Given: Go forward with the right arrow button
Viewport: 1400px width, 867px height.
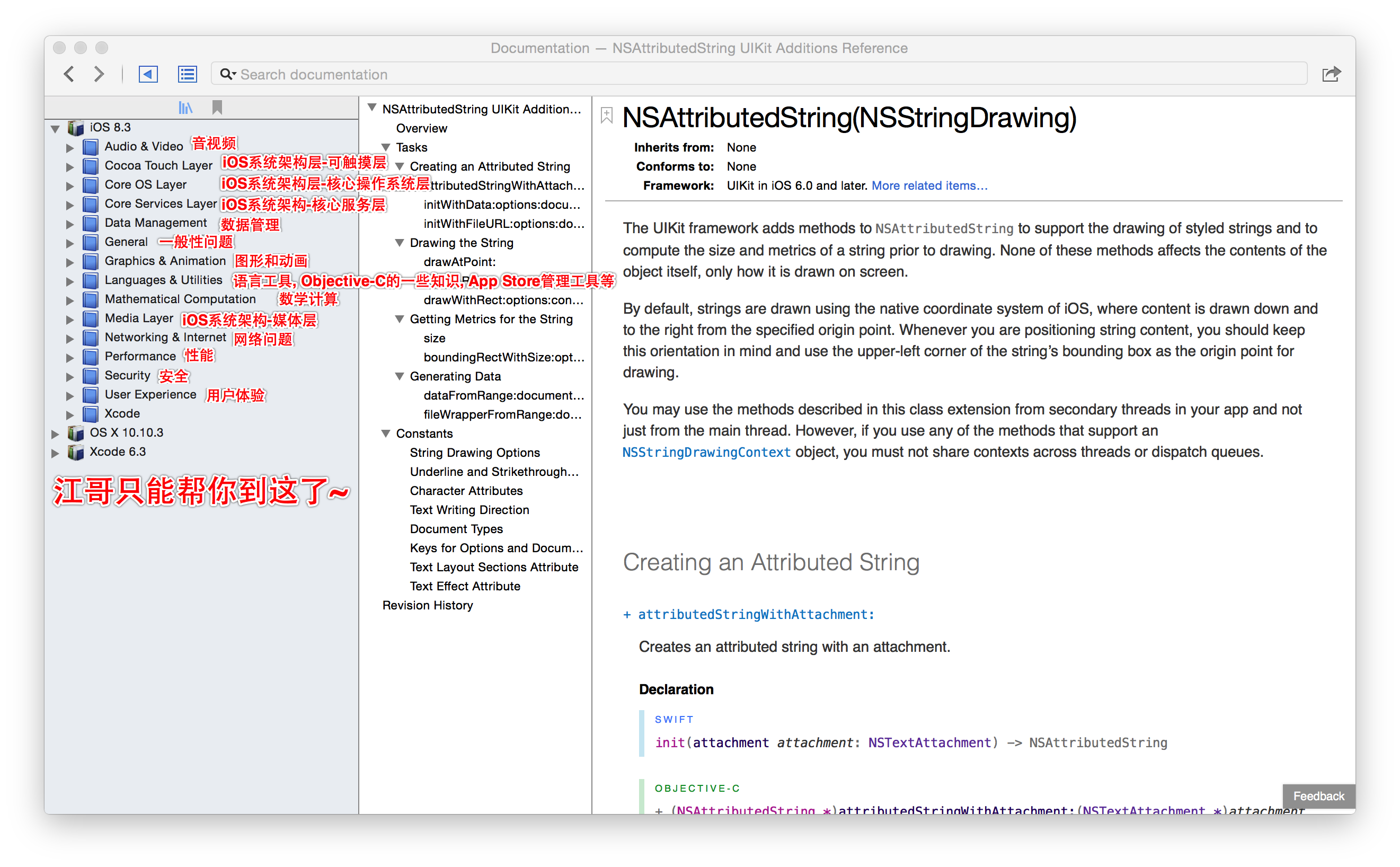Looking at the screenshot, I should (x=99, y=74).
